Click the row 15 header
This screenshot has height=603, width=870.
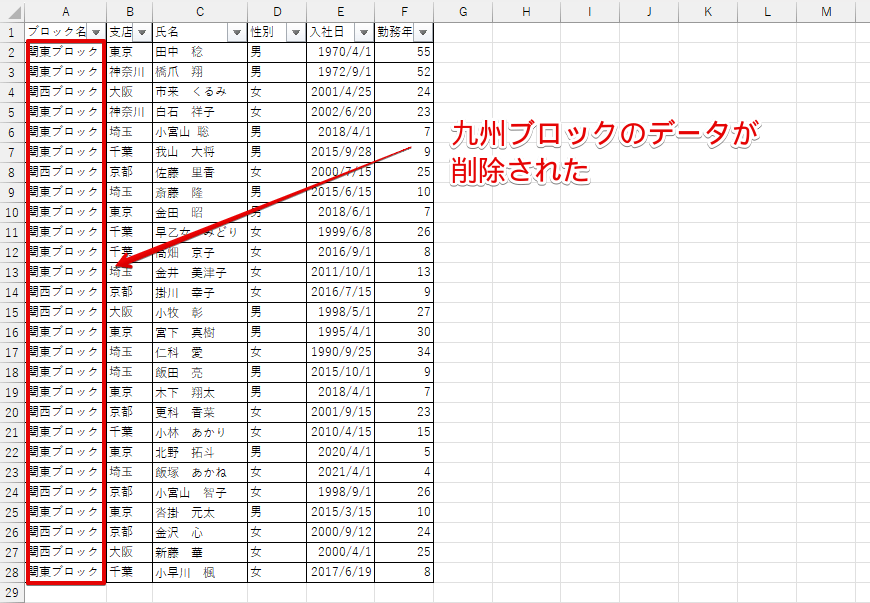(x=12, y=312)
